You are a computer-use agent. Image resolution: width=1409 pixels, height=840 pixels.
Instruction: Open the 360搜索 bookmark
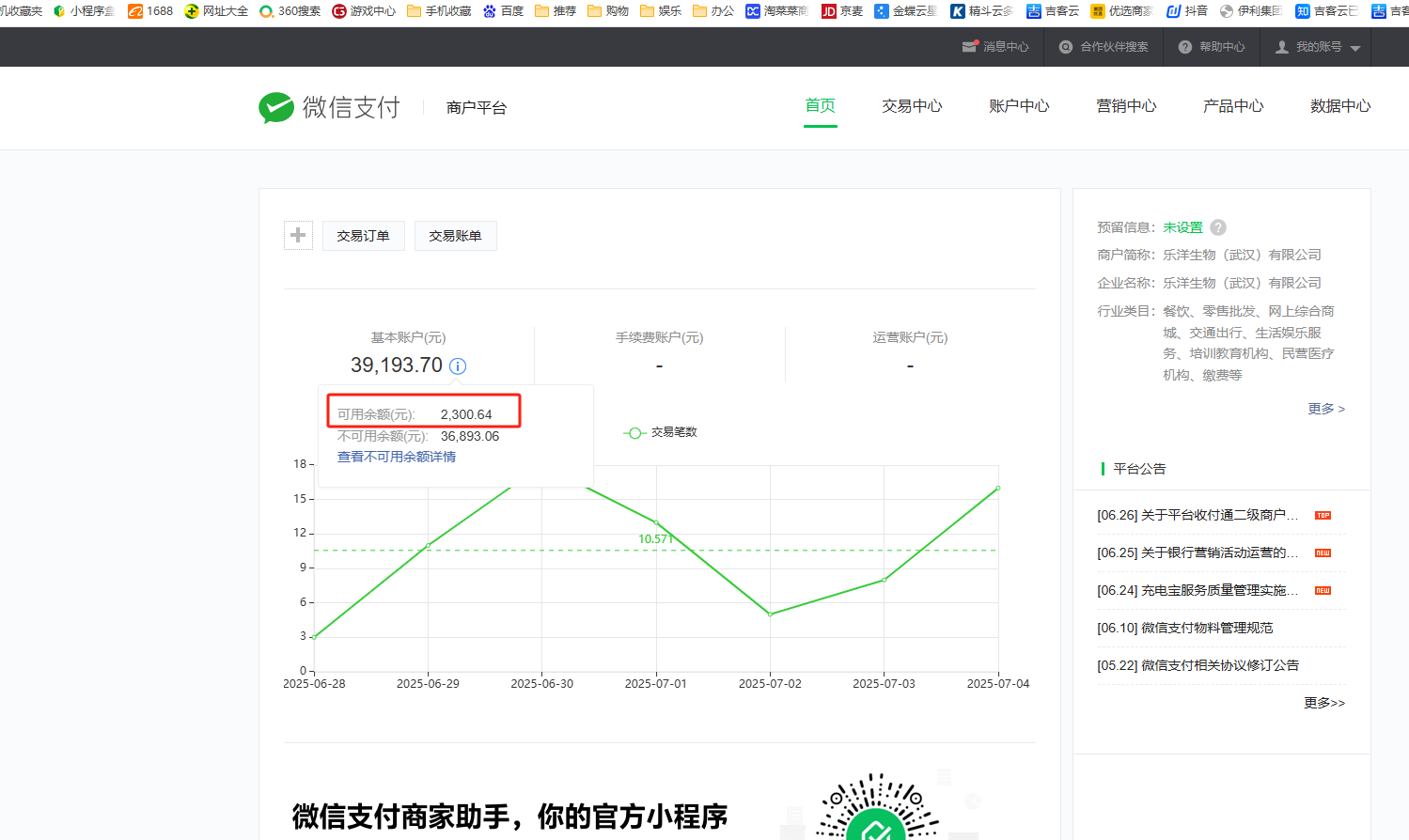290,11
